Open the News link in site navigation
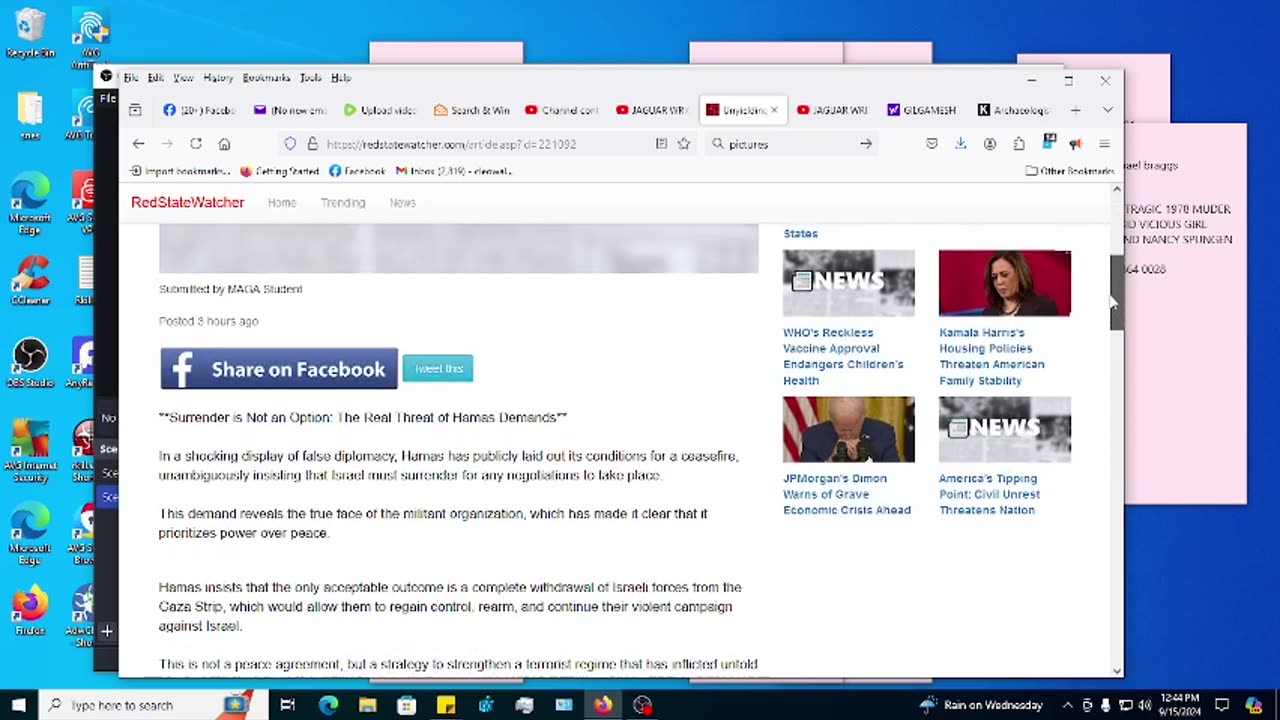 click(x=402, y=203)
